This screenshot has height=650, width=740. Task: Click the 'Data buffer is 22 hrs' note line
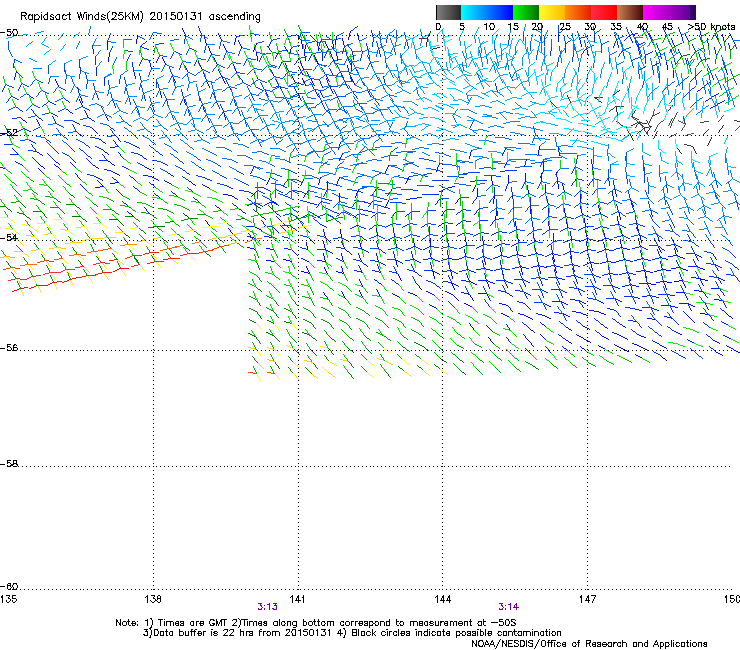352,633
